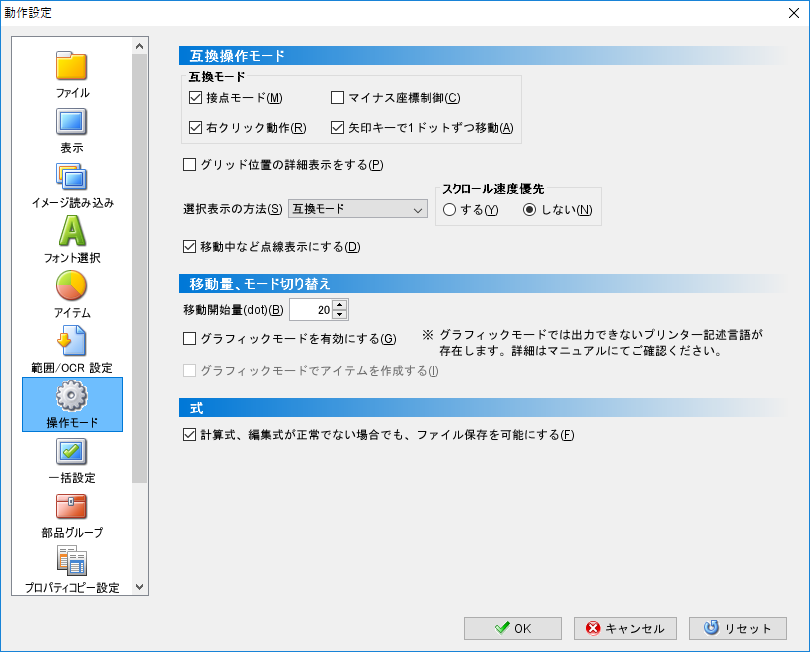Close the 動作設定 dialog window
The width and height of the screenshot is (810, 652).
[794, 13]
